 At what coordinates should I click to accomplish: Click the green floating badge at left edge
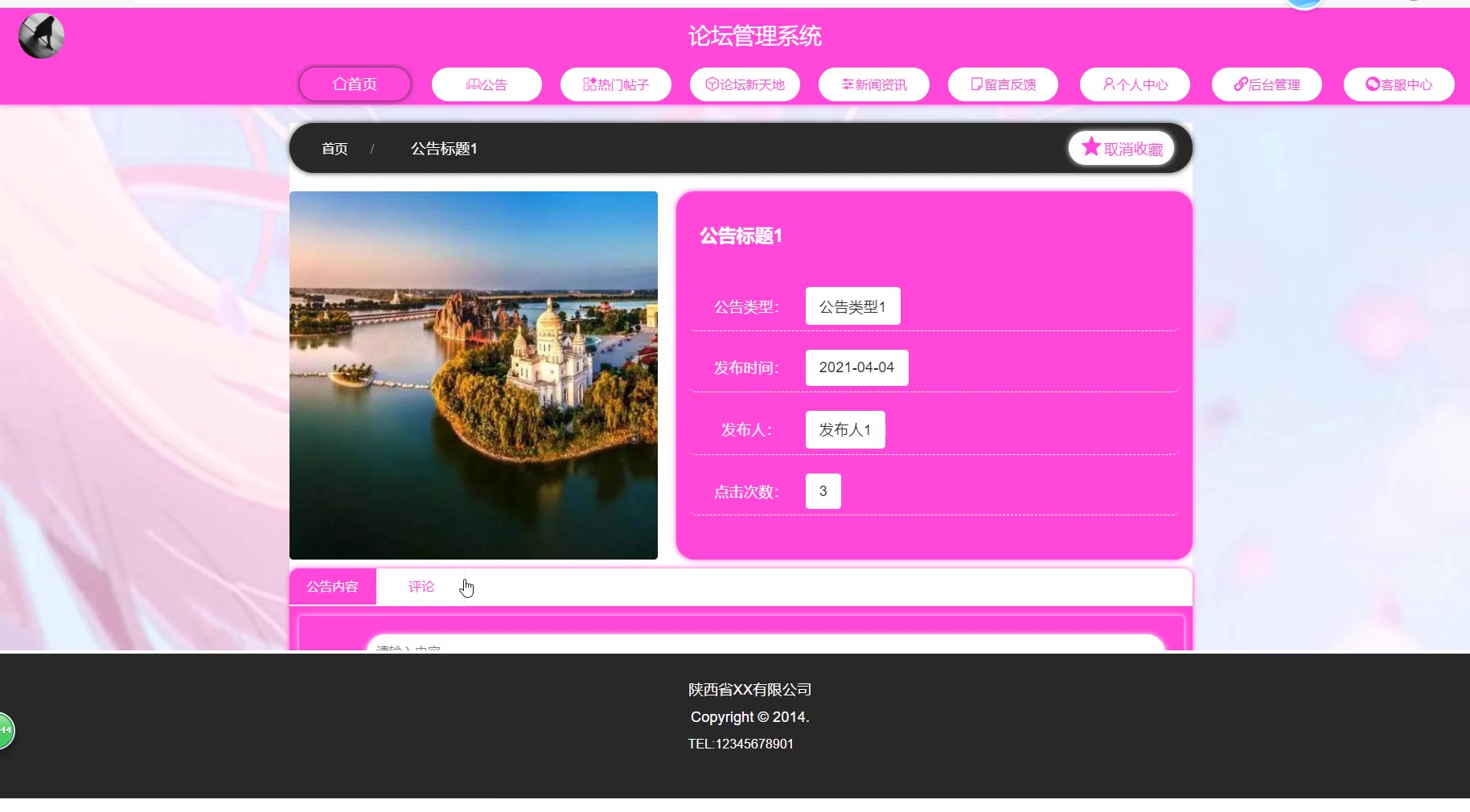pyautogui.click(x=6, y=731)
